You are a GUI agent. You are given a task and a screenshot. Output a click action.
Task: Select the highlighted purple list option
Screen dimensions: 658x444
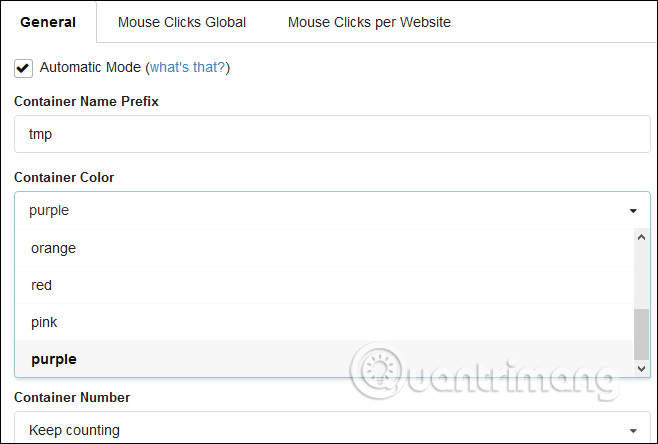(54, 359)
